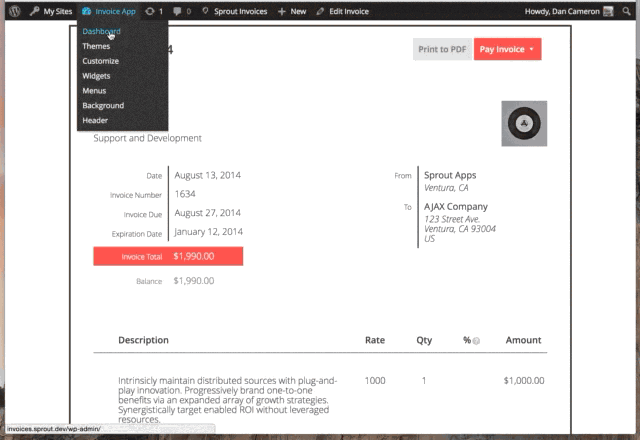Click the company logo thumbnail
This screenshot has width=640, height=440.
(524, 123)
